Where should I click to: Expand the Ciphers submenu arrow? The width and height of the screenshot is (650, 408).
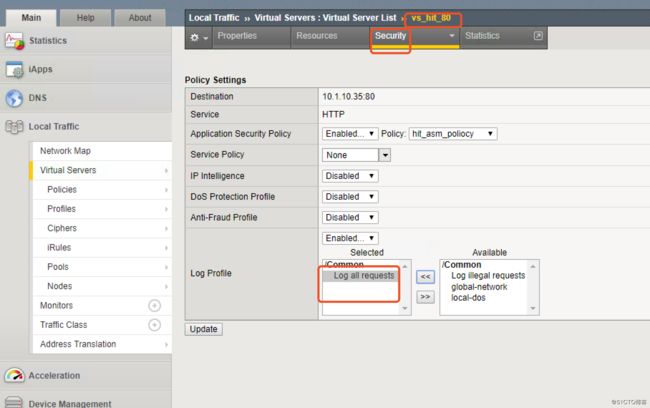coord(166,228)
